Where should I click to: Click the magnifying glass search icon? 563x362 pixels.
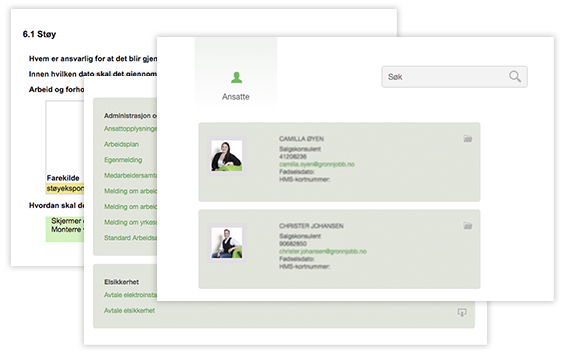[x=515, y=76]
